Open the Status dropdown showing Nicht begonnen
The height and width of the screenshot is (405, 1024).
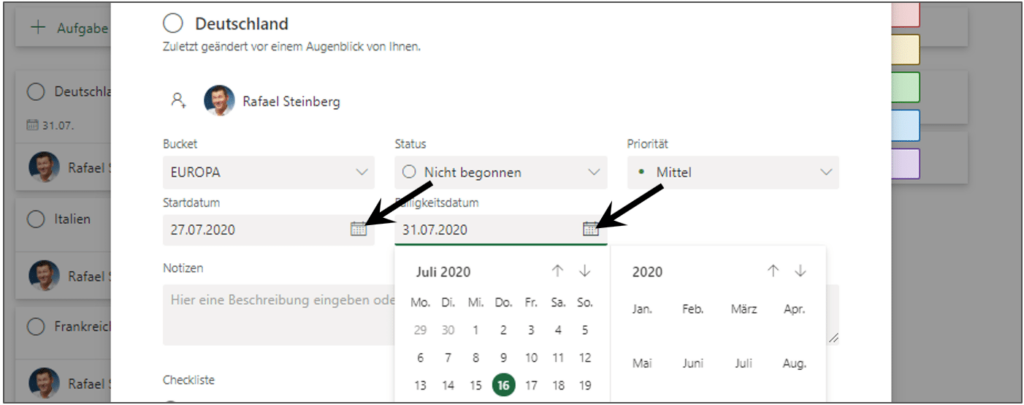click(501, 172)
